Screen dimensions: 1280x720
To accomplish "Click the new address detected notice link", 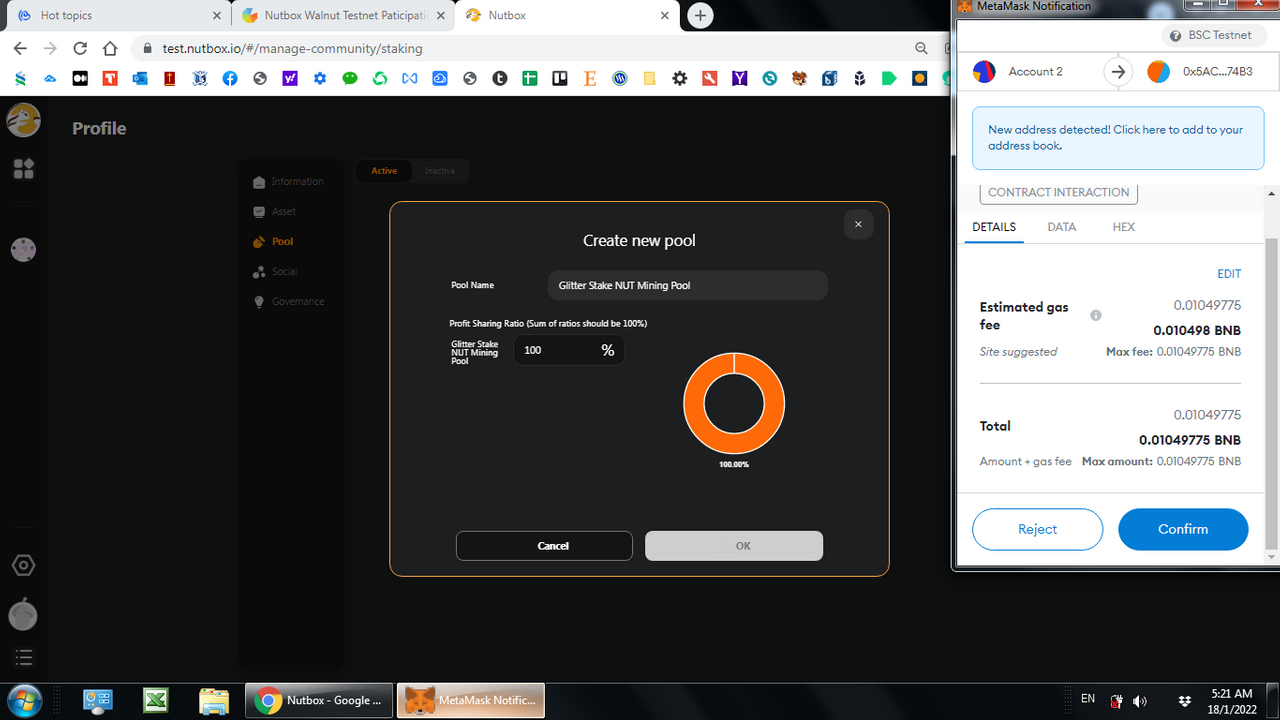I will (x=1117, y=138).
